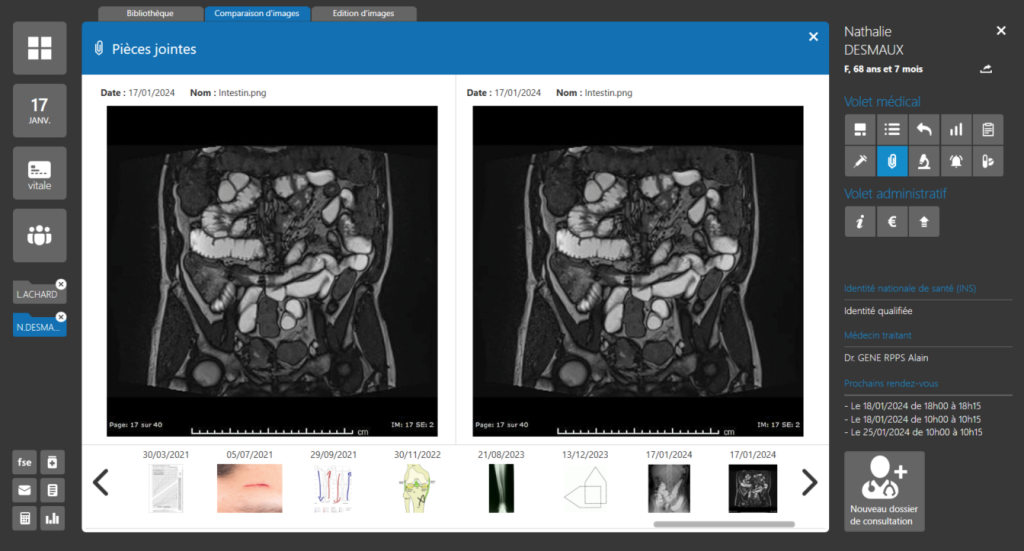Show next thumbnails with right arrow
This screenshot has height=551, width=1024.
coord(809,483)
